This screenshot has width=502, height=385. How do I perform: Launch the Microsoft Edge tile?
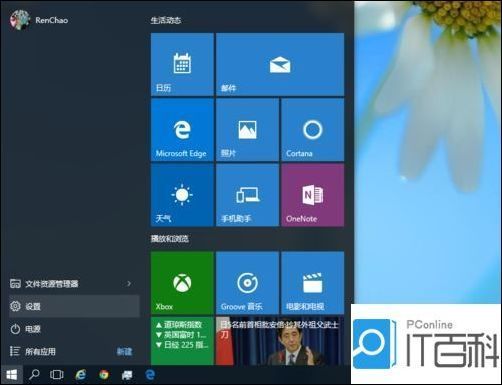pos(182,130)
